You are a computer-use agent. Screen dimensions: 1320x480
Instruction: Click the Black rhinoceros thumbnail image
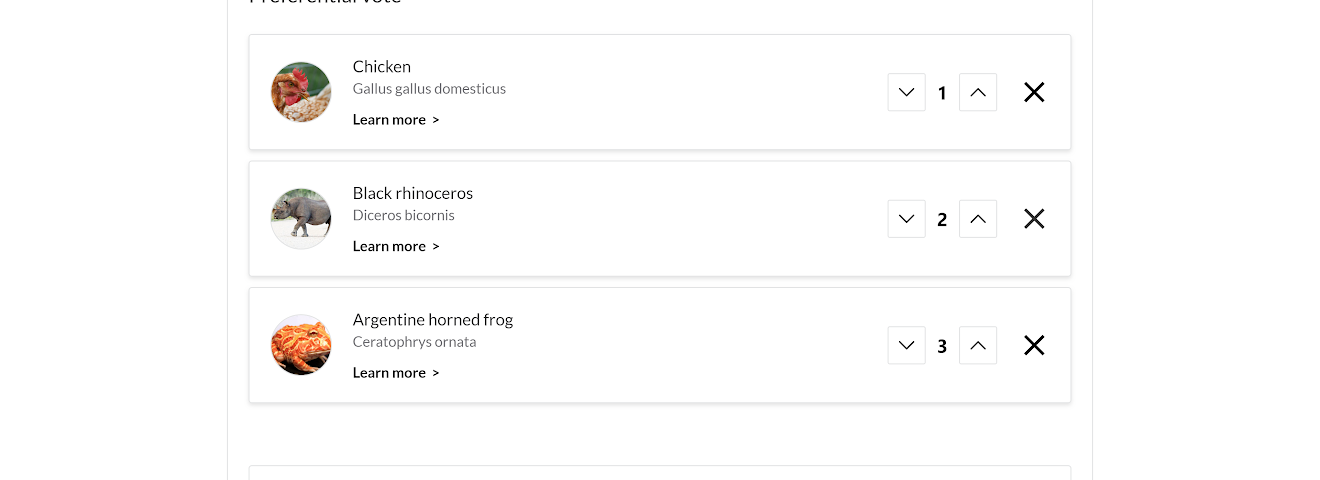pos(301,219)
